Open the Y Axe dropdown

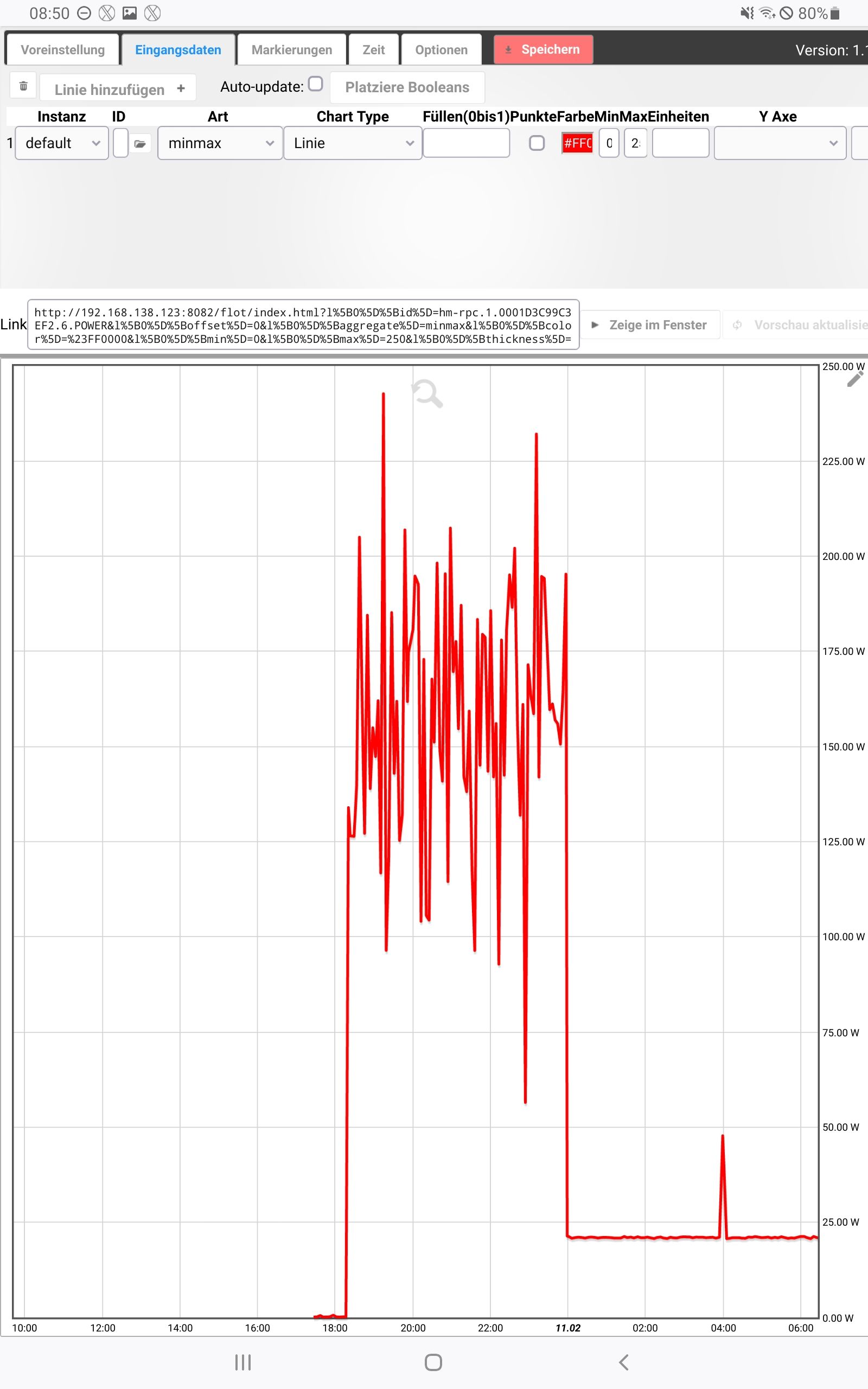click(x=780, y=143)
